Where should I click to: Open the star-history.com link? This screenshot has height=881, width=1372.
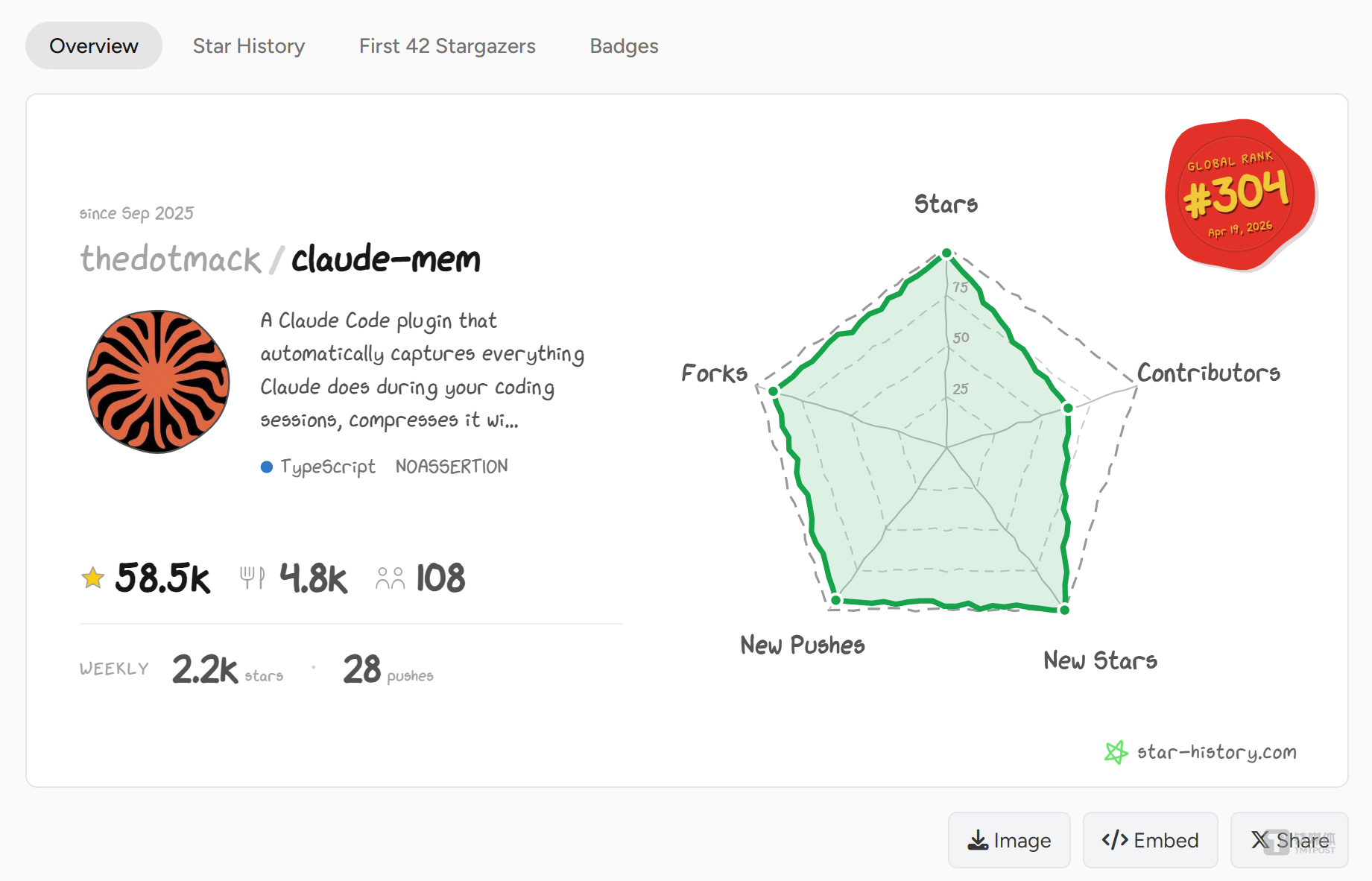pos(1216,752)
